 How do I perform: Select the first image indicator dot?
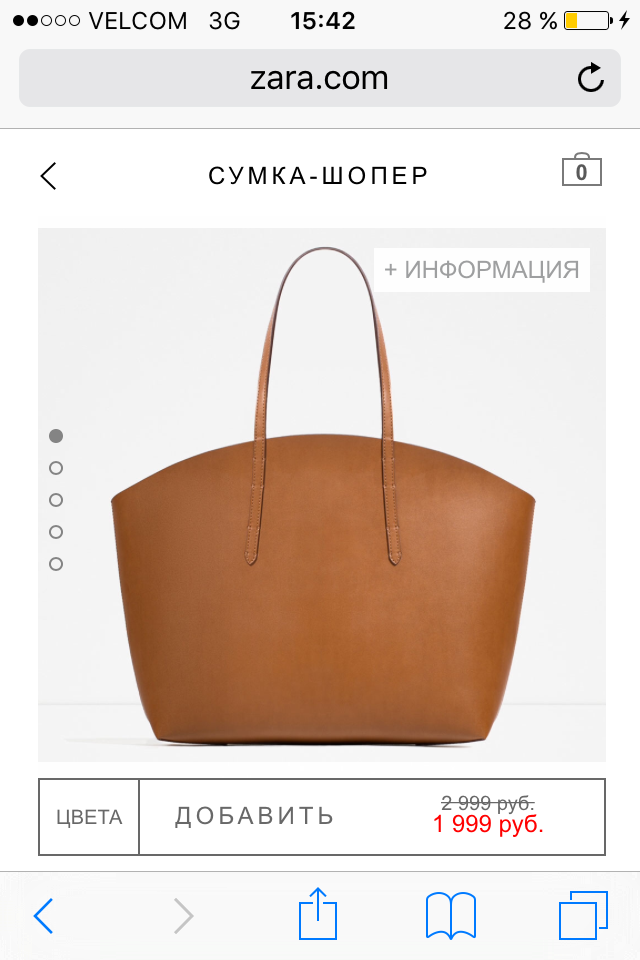[x=56, y=436]
